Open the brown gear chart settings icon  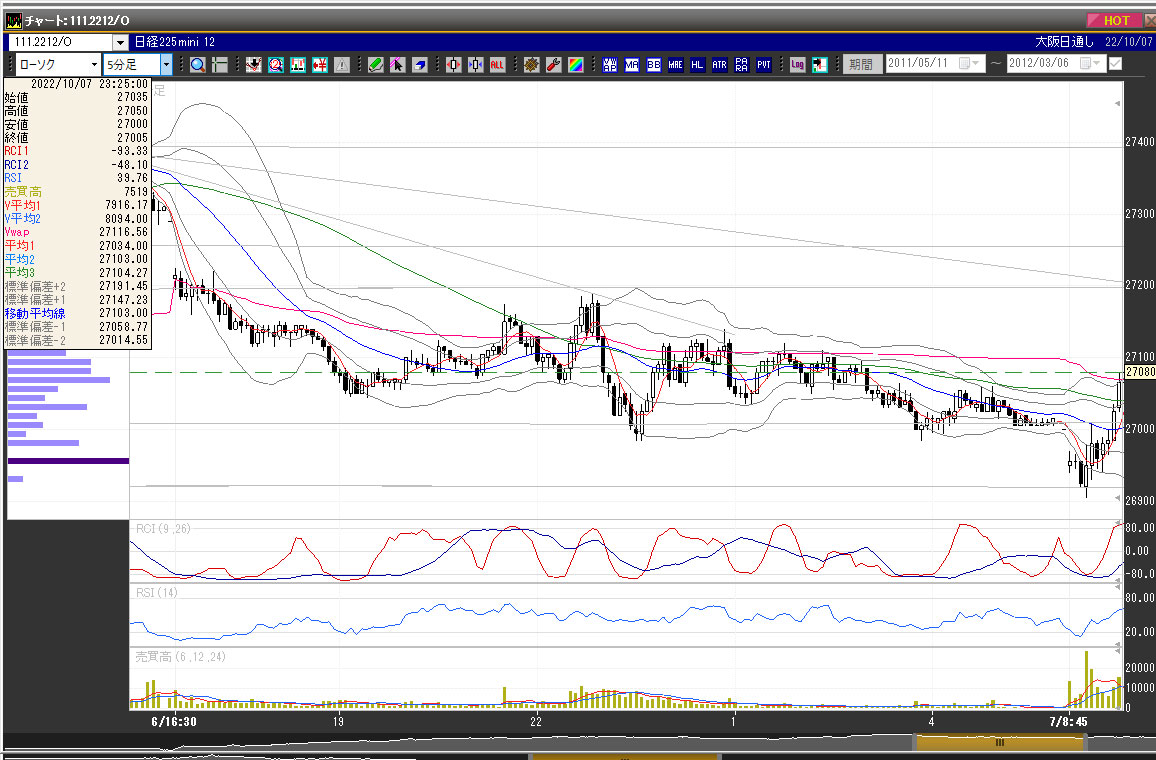click(532, 65)
